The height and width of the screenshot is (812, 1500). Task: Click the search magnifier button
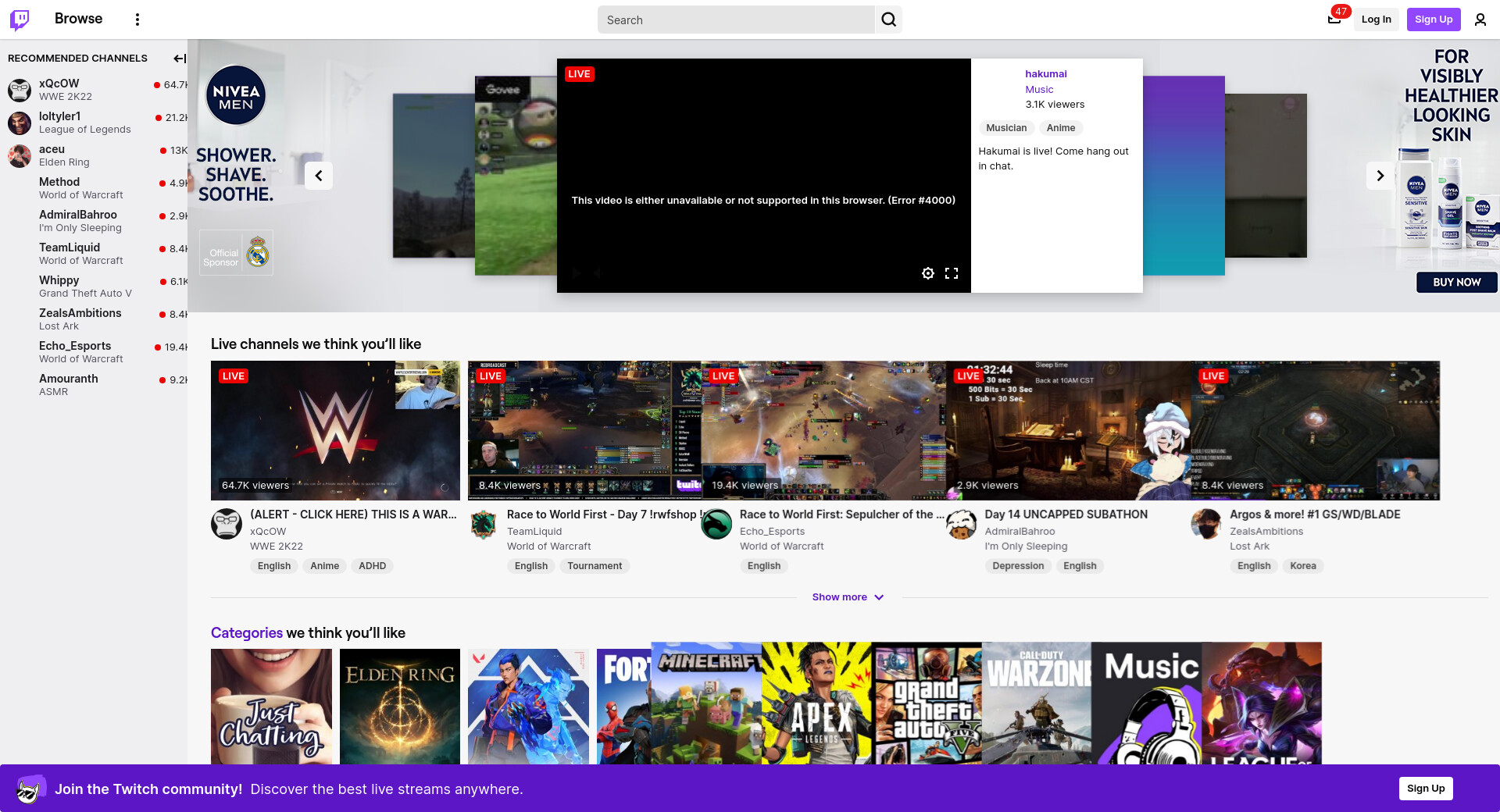click(888, 20)
